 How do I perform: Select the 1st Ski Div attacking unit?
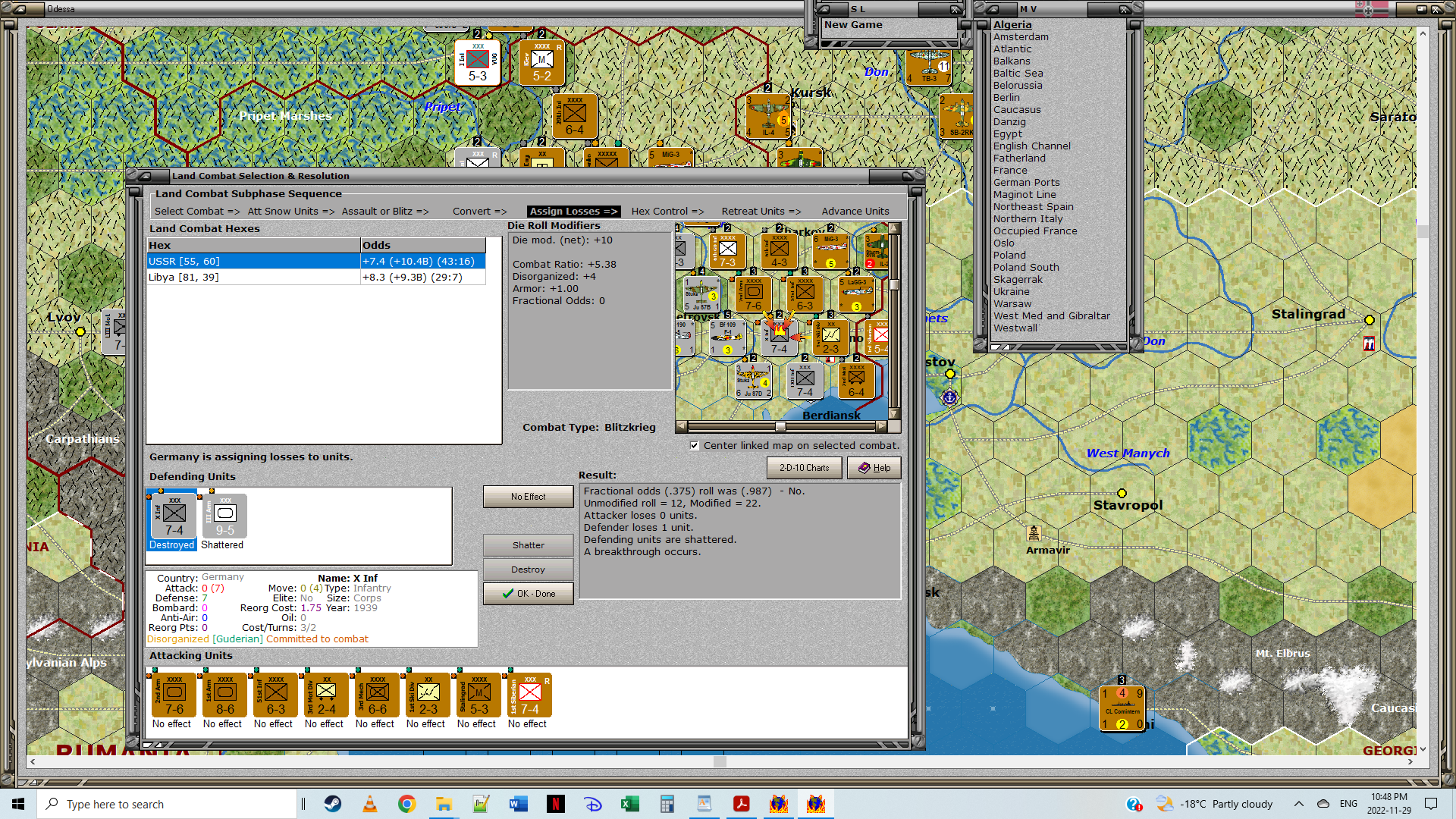428,695
